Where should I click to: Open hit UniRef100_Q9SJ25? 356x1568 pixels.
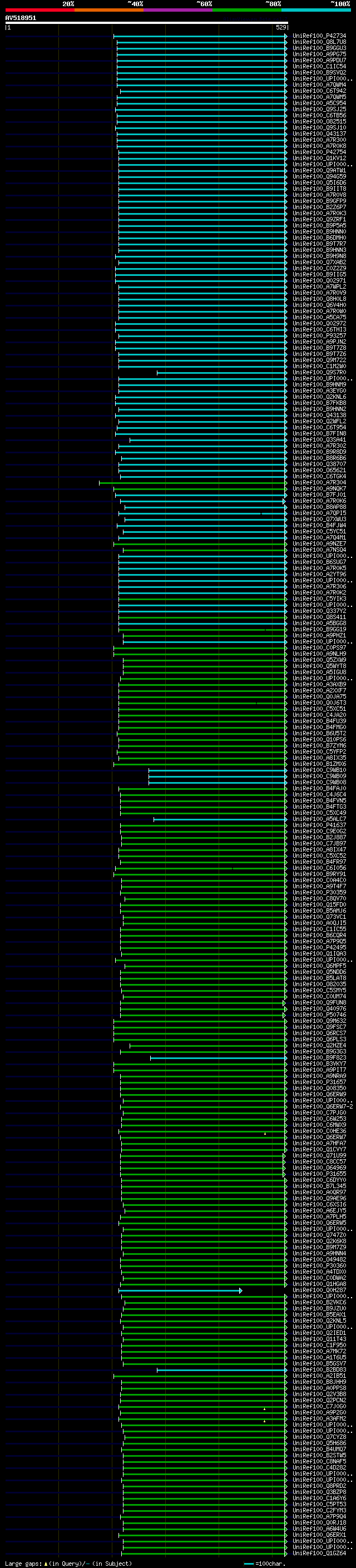pos(319,109)
